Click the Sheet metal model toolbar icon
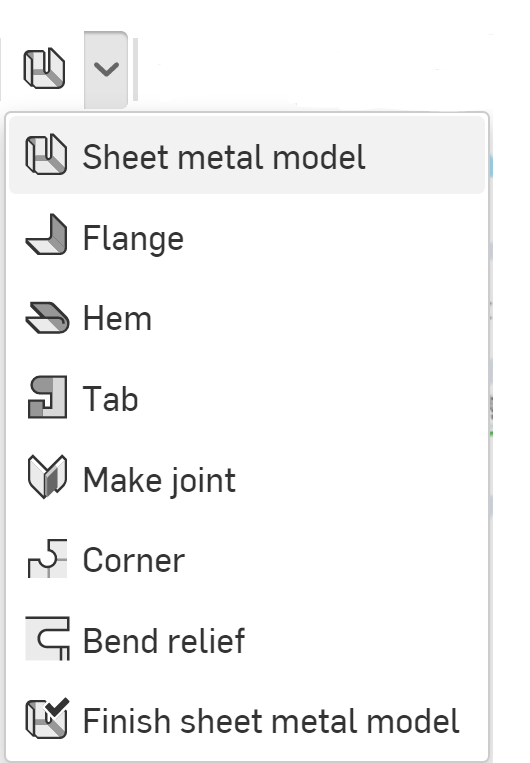This screenshot has width=530, height=763. point(44,68)
